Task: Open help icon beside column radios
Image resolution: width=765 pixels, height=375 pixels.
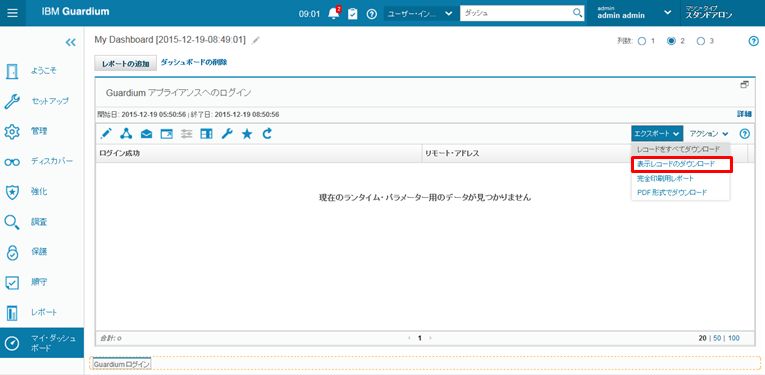Action: (x=753, y=41)
